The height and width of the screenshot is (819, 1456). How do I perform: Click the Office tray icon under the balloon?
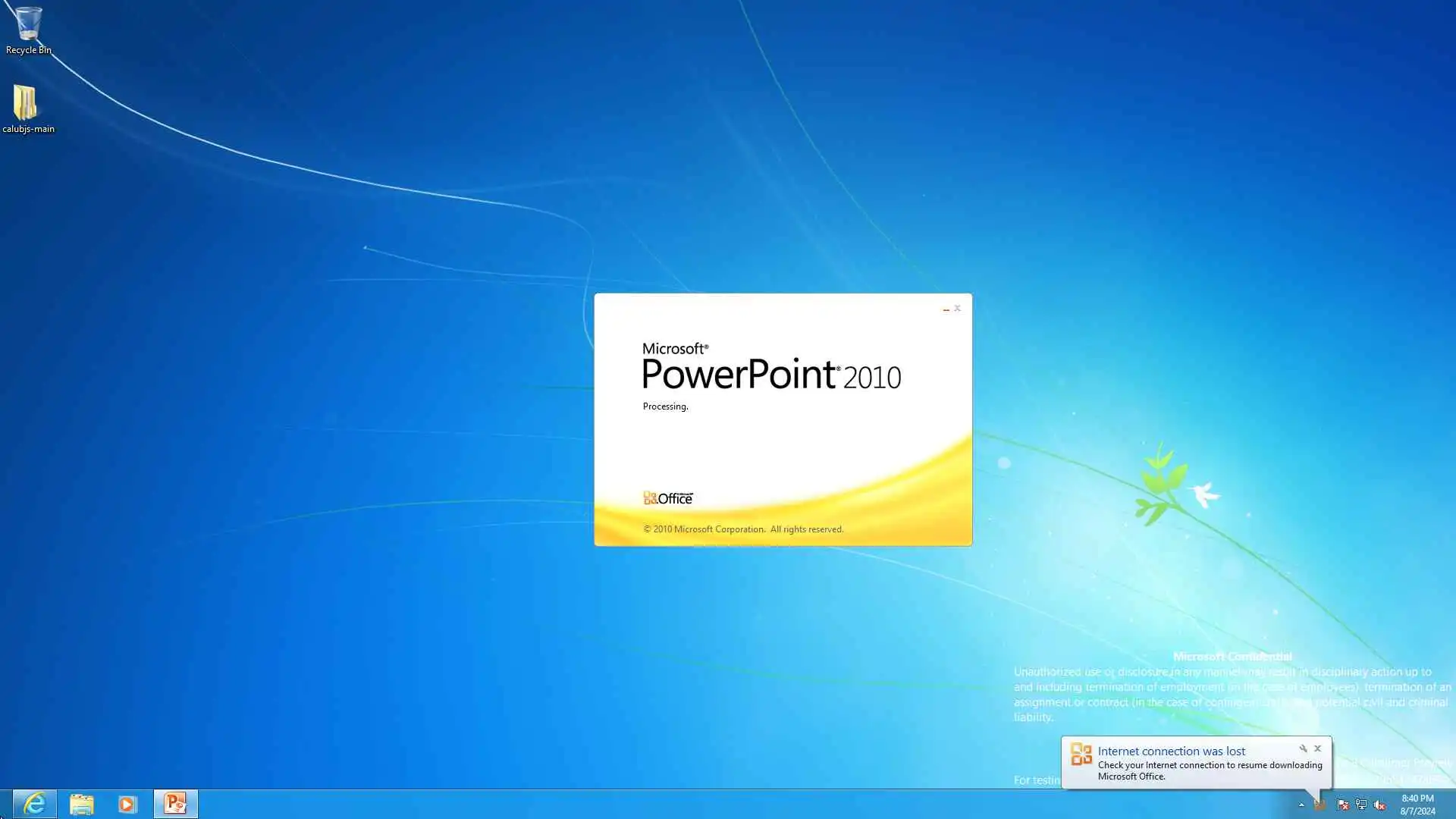pos(1320,805)
